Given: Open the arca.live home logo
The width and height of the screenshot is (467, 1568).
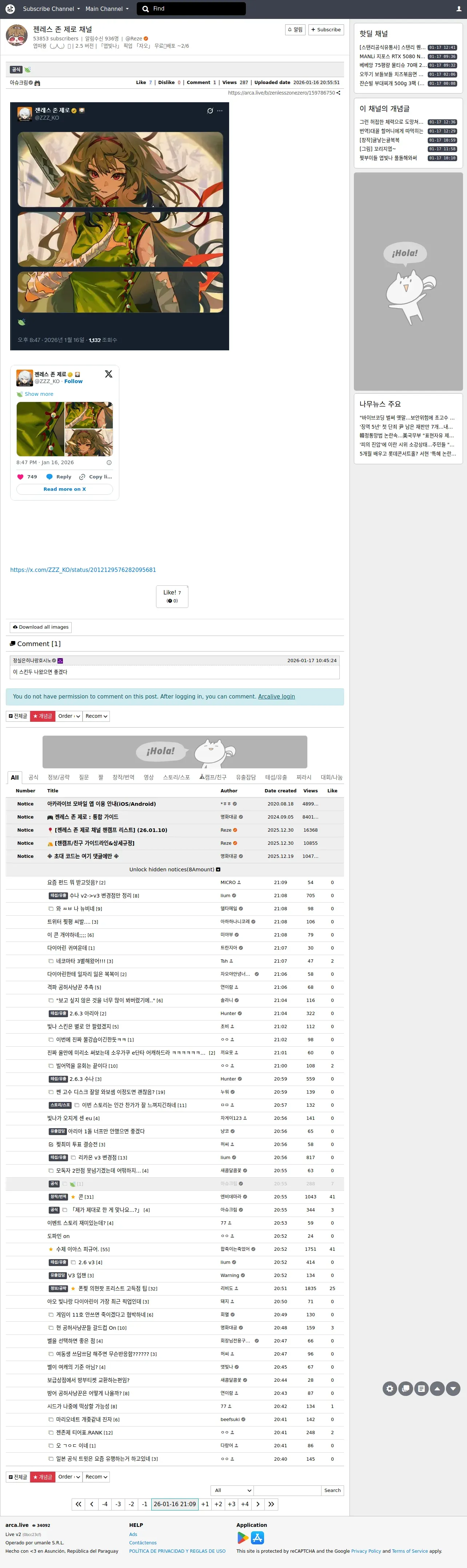Looking at the screenshot, I should 10,8.
